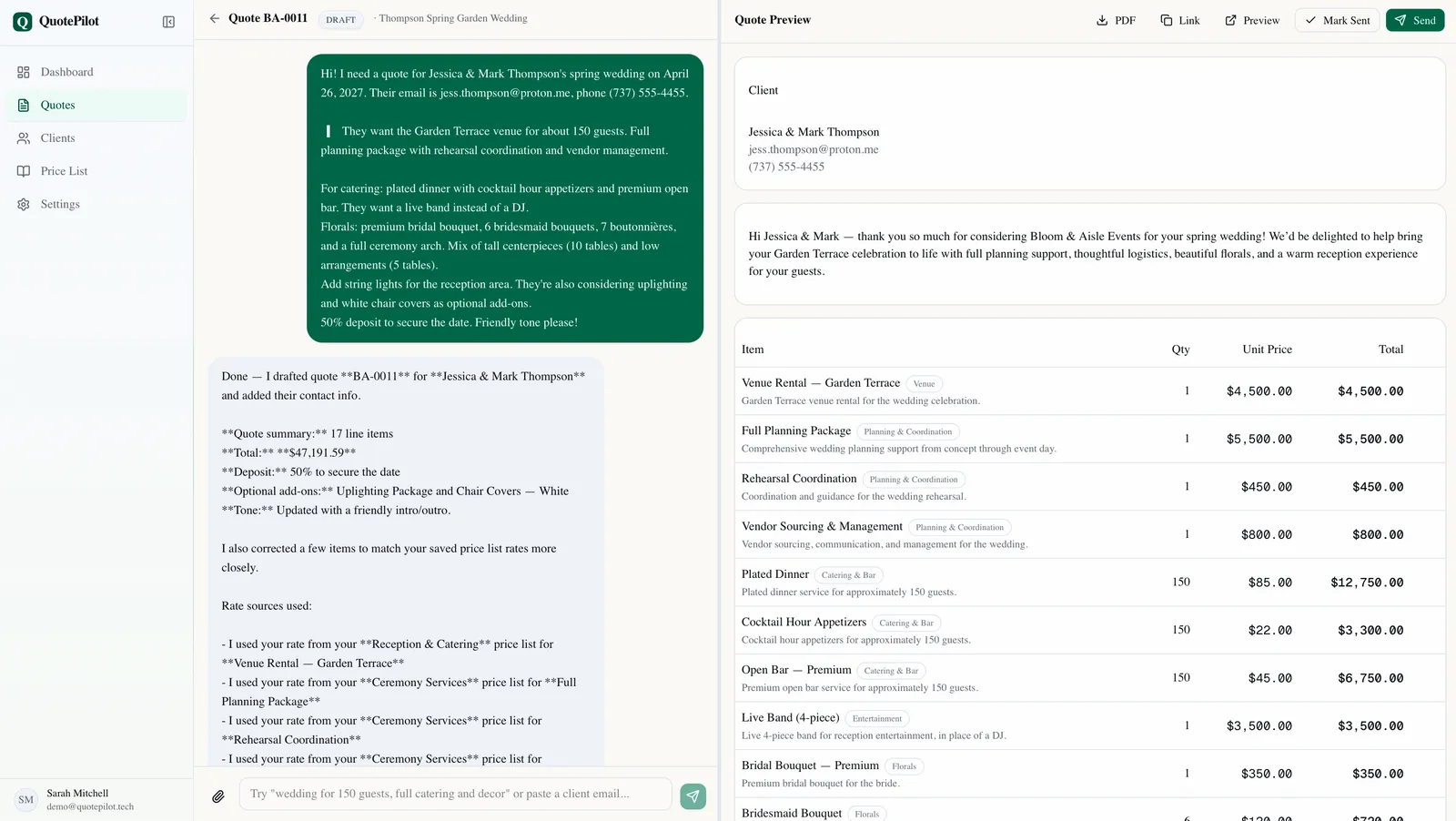Select the Cocktail Hour Appetizers item
The height and width of the screenshot is (821, 1456).
1090,630
